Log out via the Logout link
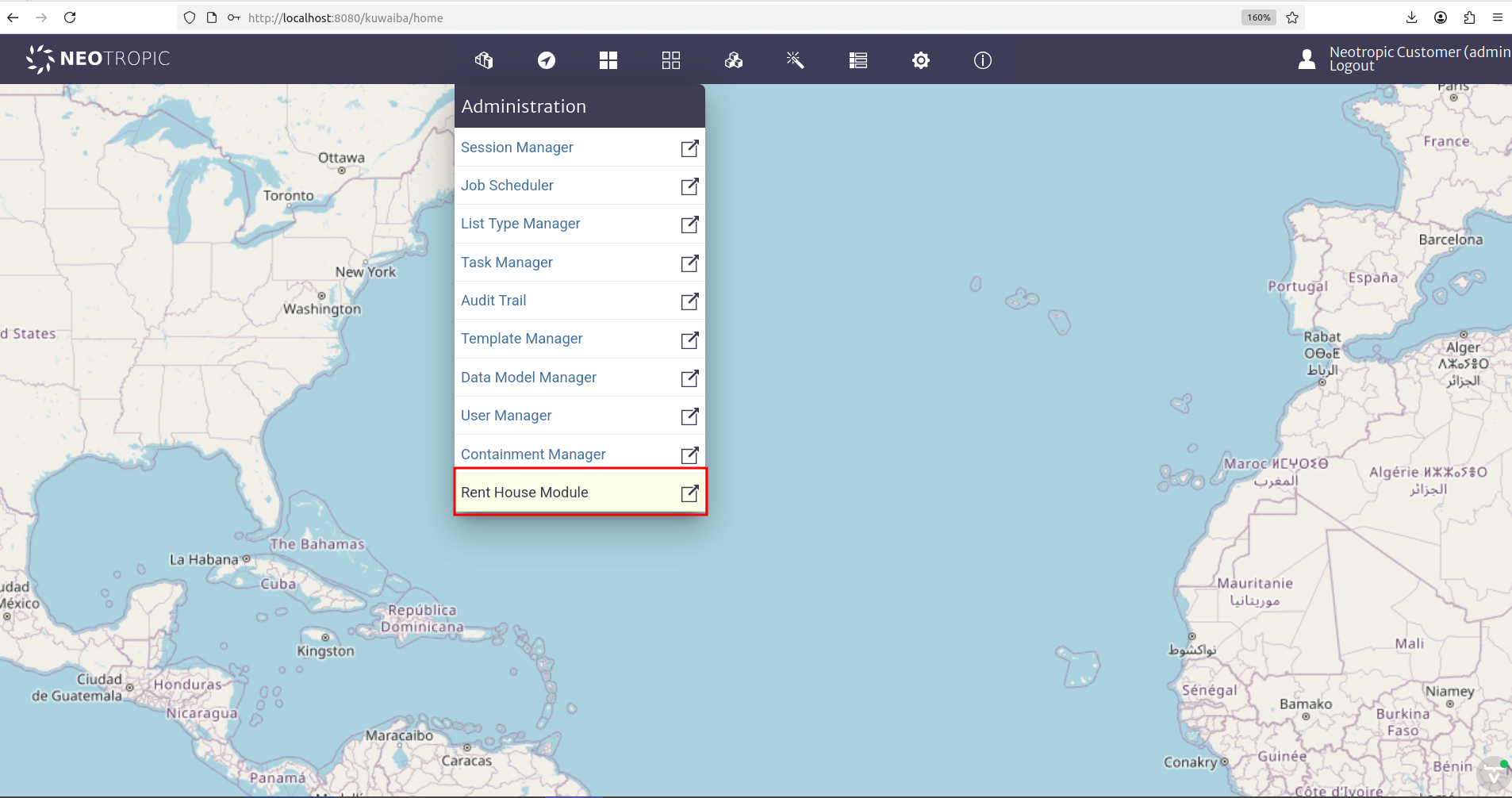The image size is (1512, 798). tap(1352, 67)
